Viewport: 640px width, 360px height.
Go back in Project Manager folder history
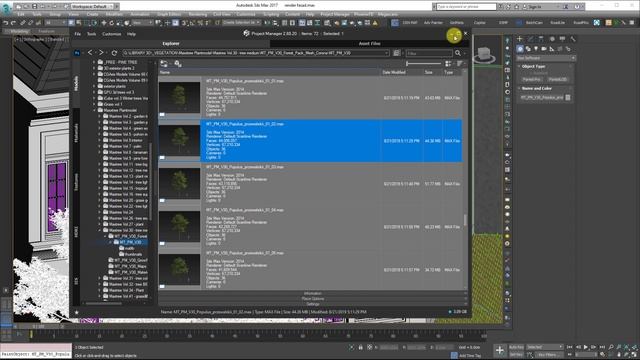[90, 53]
